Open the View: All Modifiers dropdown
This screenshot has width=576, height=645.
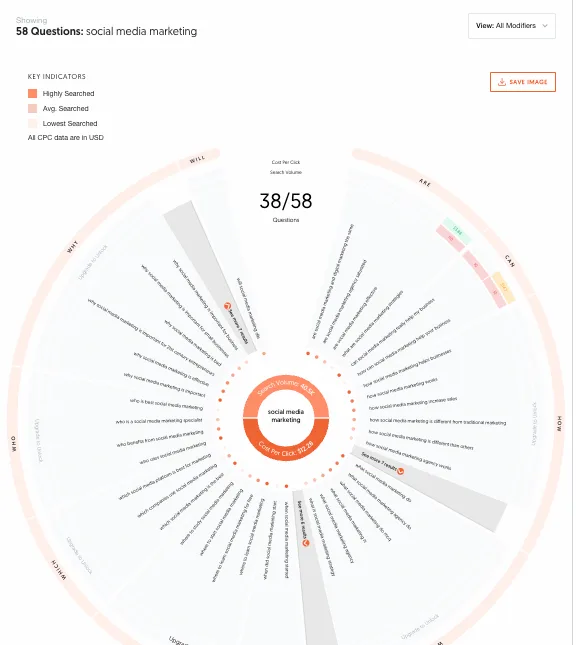(x=511, y=26)
